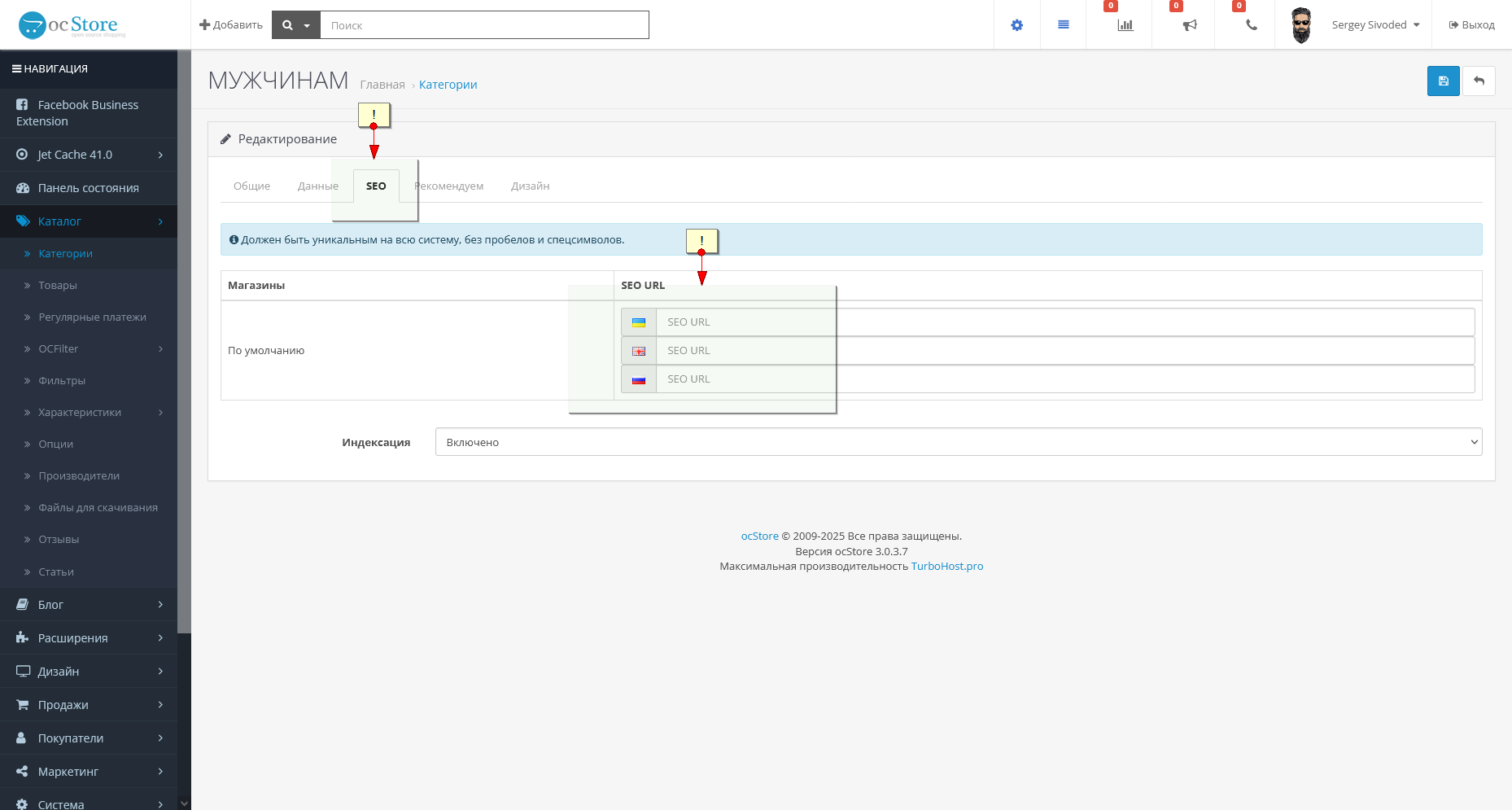Click the Russian flag icon
The image size is (1512, 810).
pyautogui.click(x=639, y=379)
